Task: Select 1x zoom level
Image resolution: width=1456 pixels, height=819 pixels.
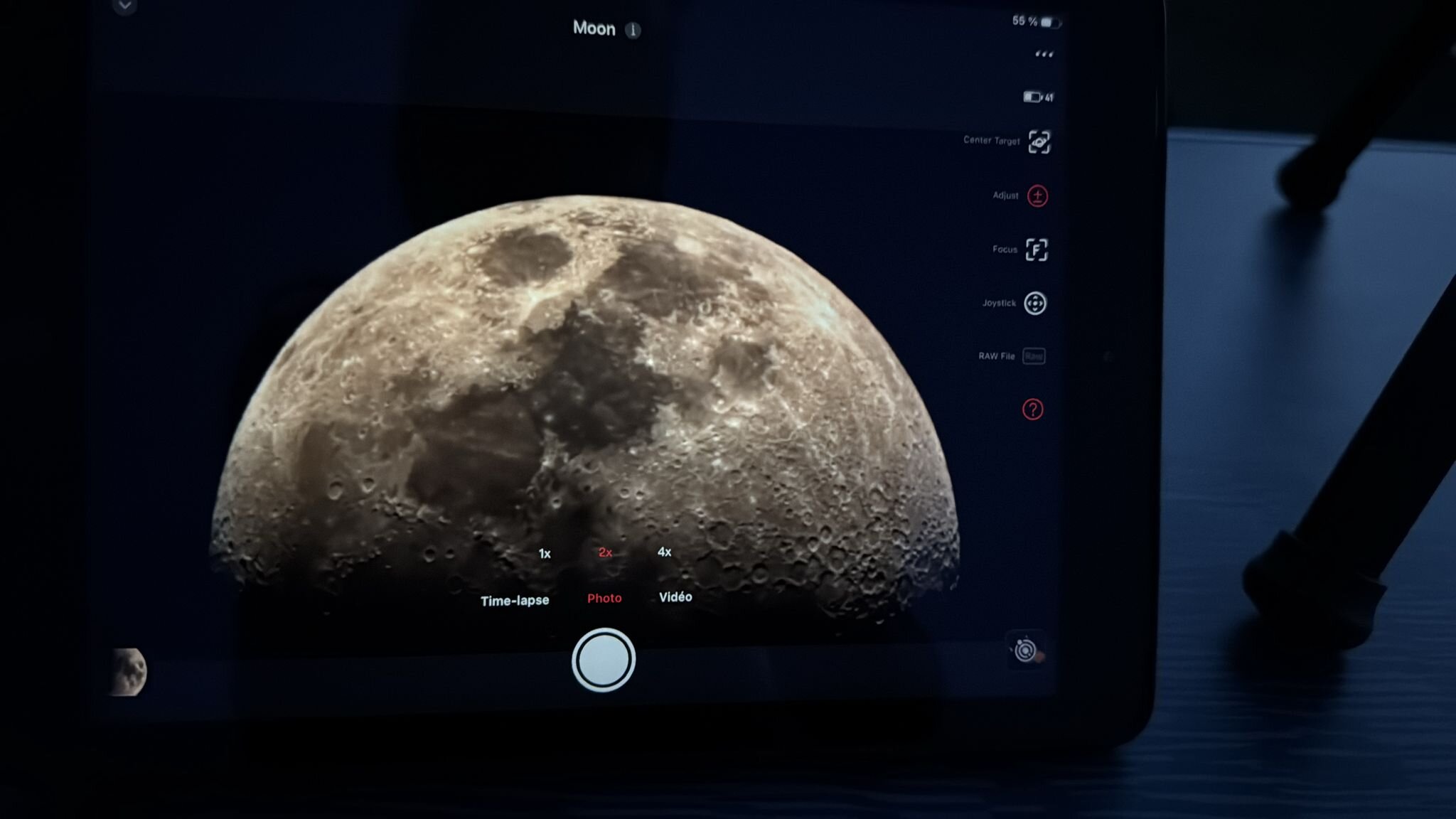Action: coord(545,554)
